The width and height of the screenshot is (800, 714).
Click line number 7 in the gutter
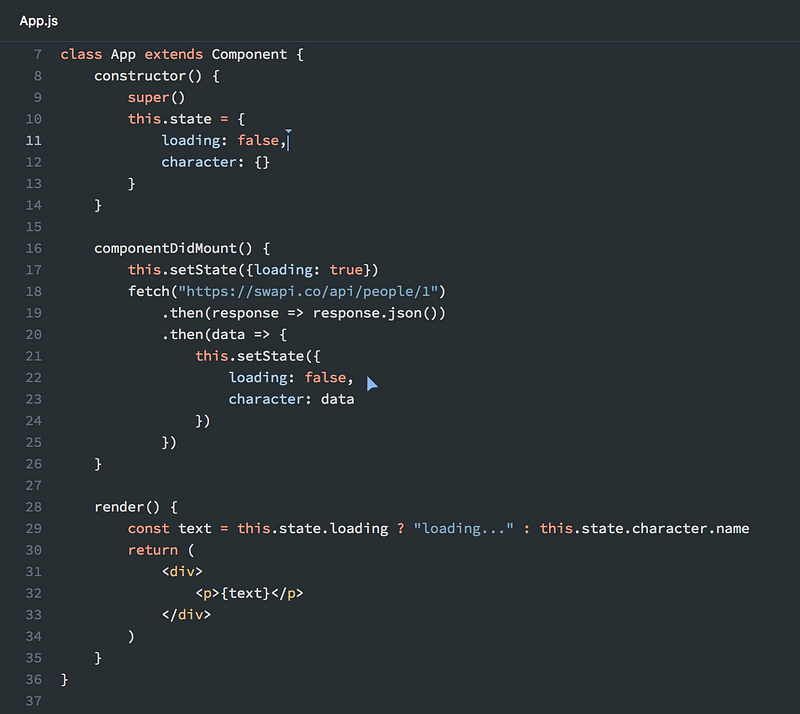pyautogui.click(x=38, y=54)
